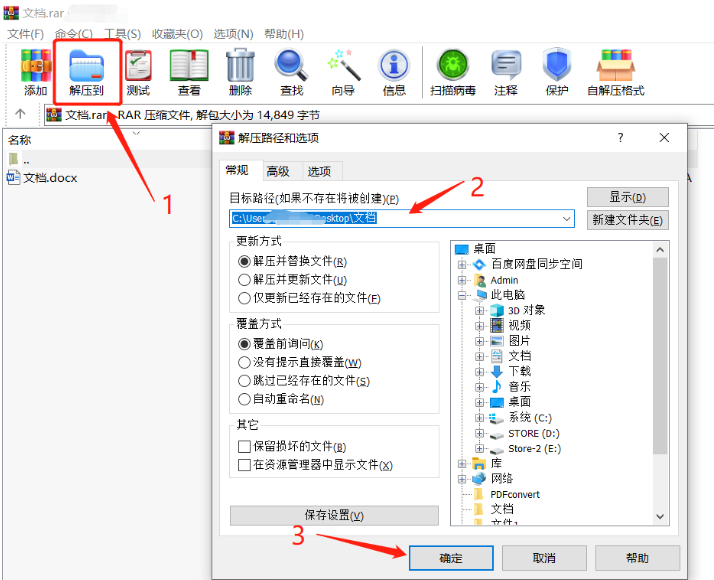The height and width of the screenshot is (580, 714).
Task: Click the 确定 button
Action: 451,558
